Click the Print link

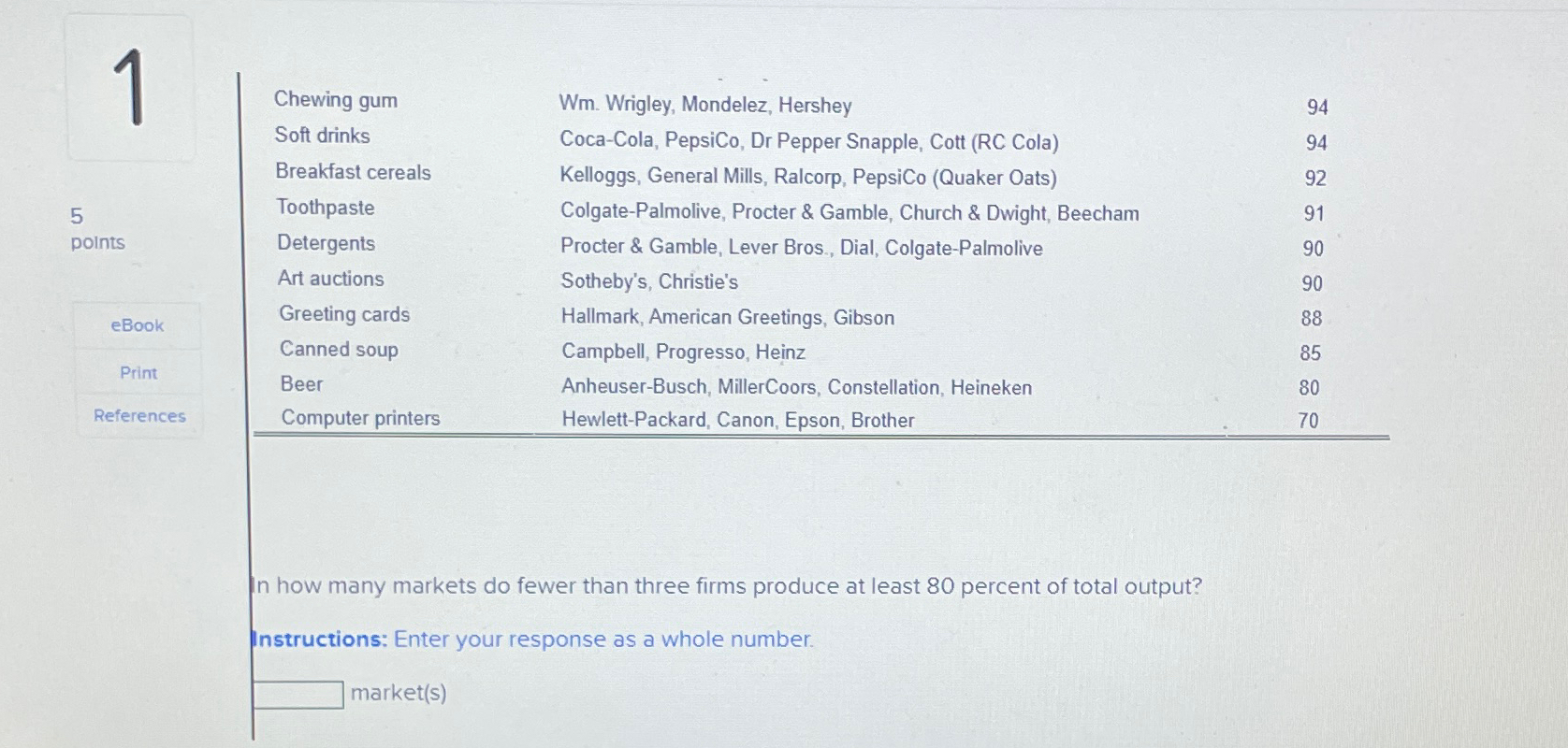point(137,372)
